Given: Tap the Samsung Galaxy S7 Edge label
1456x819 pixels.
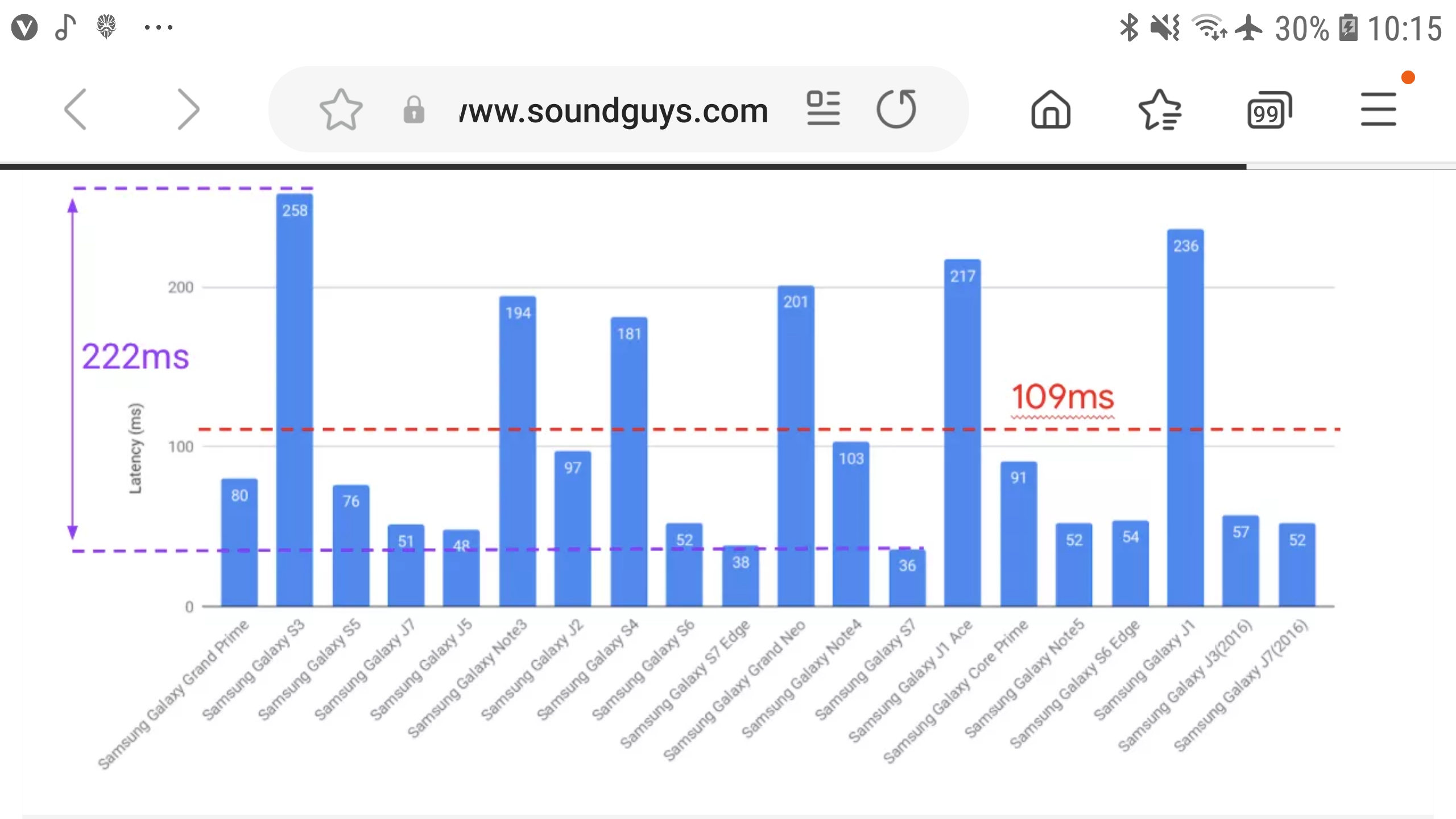Looking at the screenshot, I should 685,684.
